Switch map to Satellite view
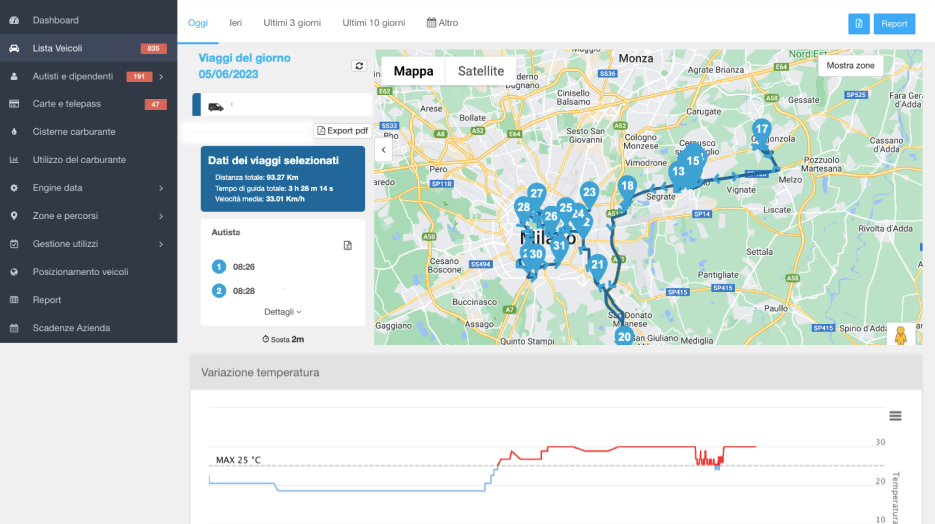935x524 pixels. pos(481,71)
